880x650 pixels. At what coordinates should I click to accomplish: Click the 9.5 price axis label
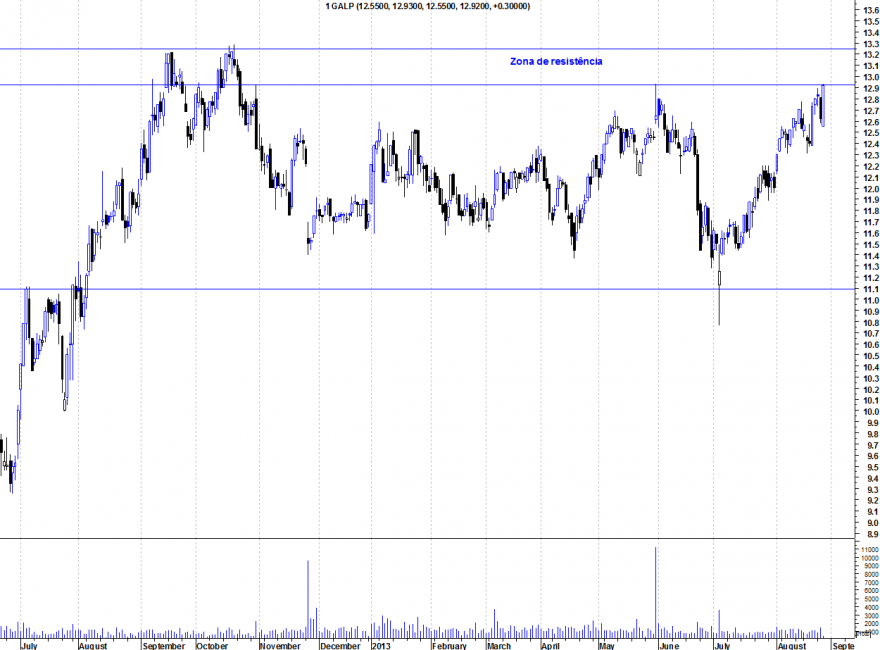[x=871, y=467]
